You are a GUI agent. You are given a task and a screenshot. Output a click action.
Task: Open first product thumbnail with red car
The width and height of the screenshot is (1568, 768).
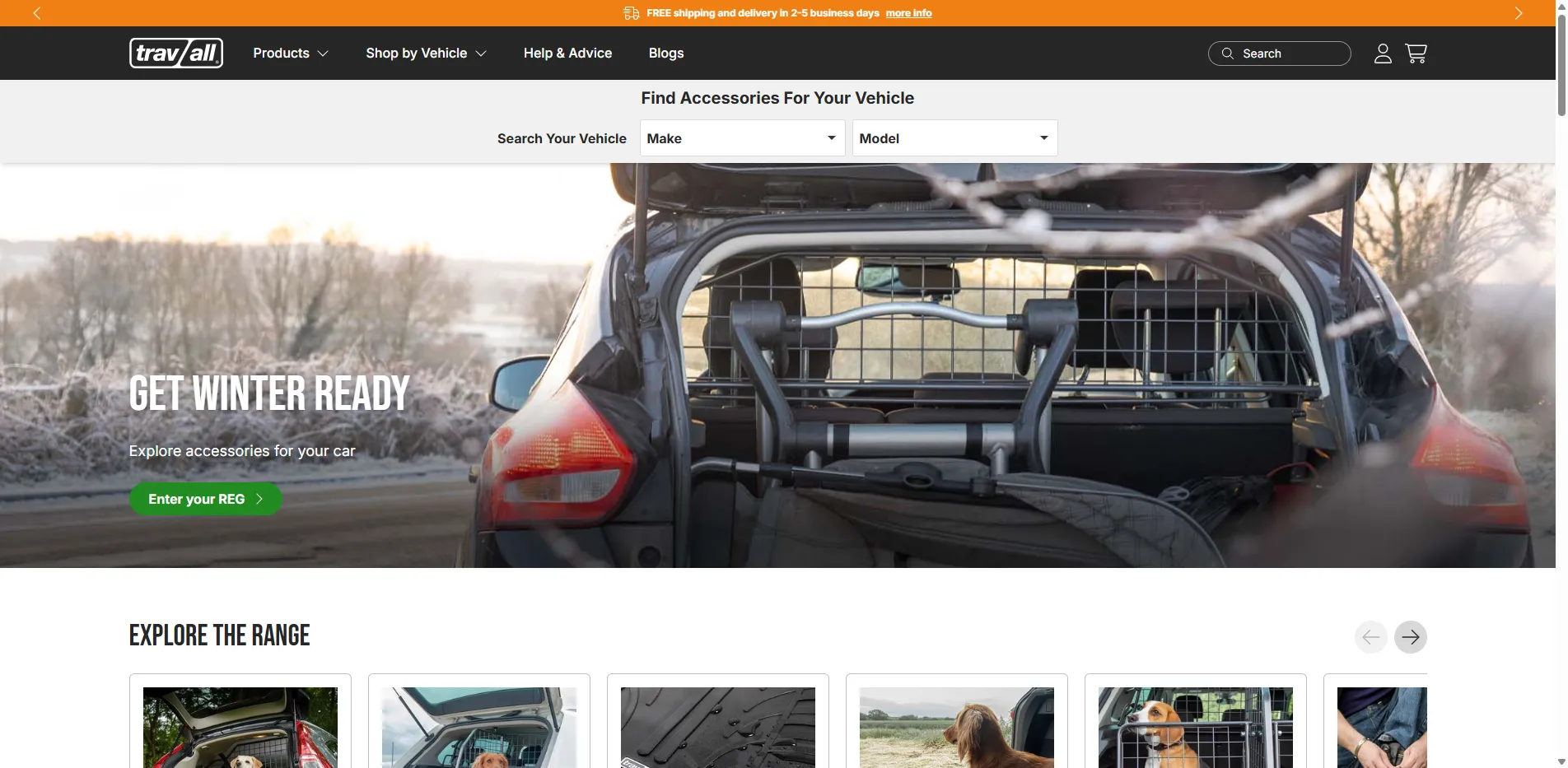240,727
